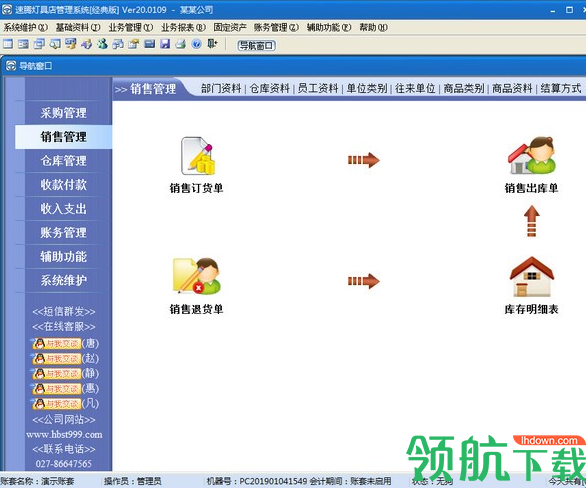Open the 业务报表 menu

tap(183, 27)
